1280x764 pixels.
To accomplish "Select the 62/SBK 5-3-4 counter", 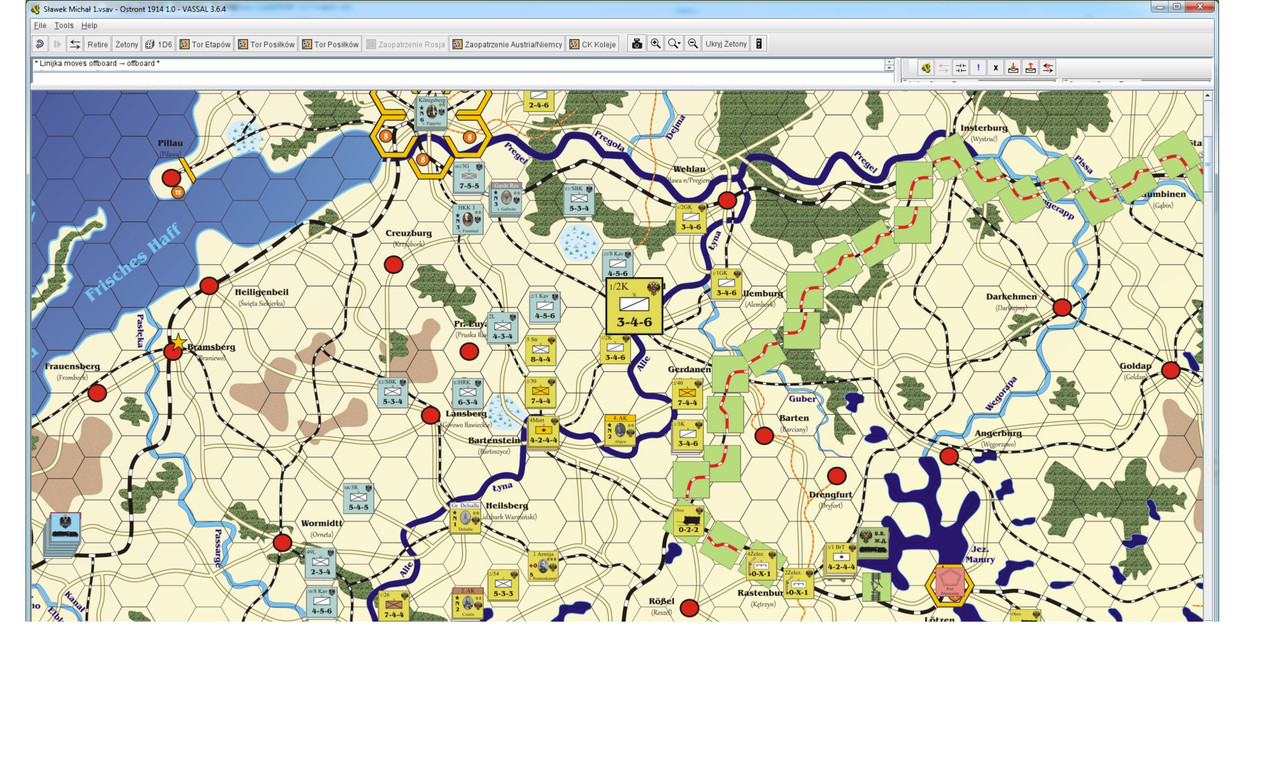I will tap(393, 393).
